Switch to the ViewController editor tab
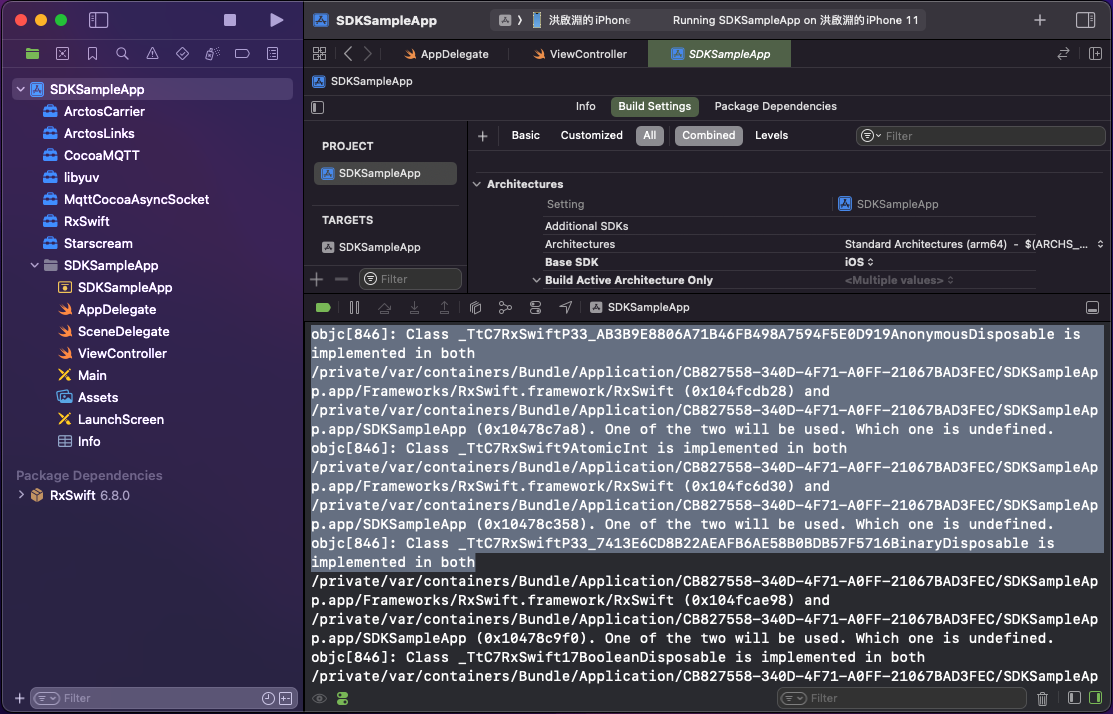Screen dimensions: 1113x714 588,54
